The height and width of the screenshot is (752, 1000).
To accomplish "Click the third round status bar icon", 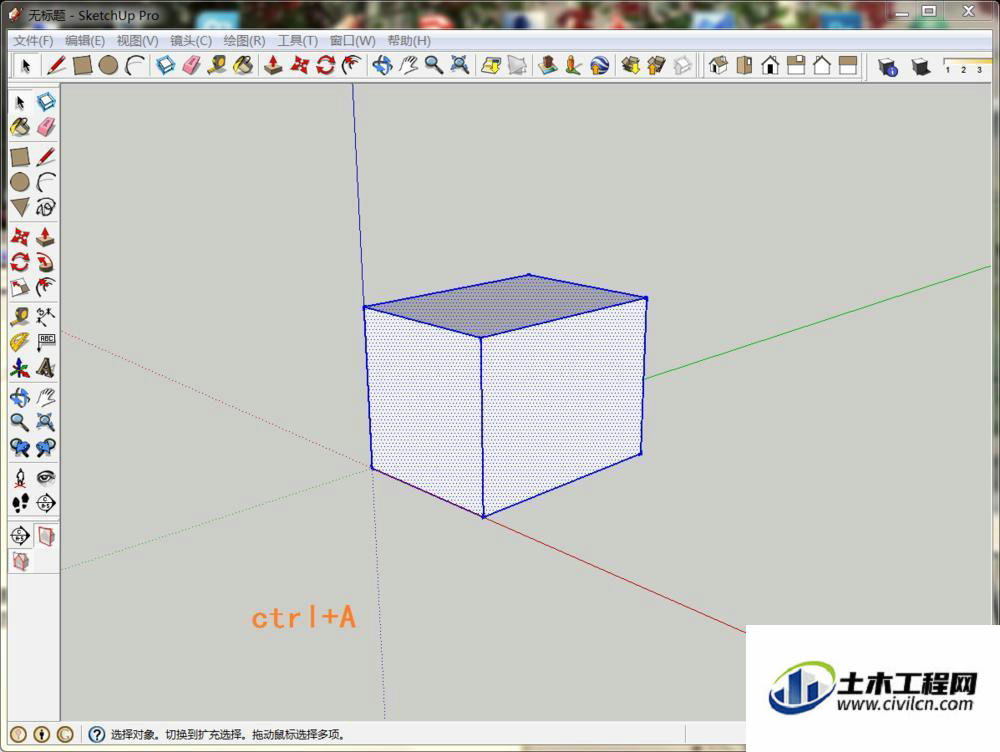I will [65, 735].
